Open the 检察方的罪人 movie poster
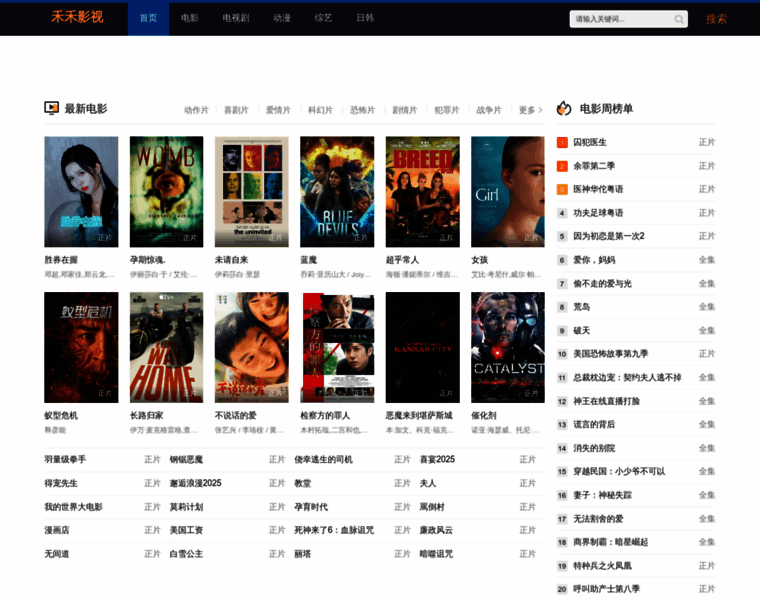This screenshot has height=600, width=760. [x=337, y=347]
